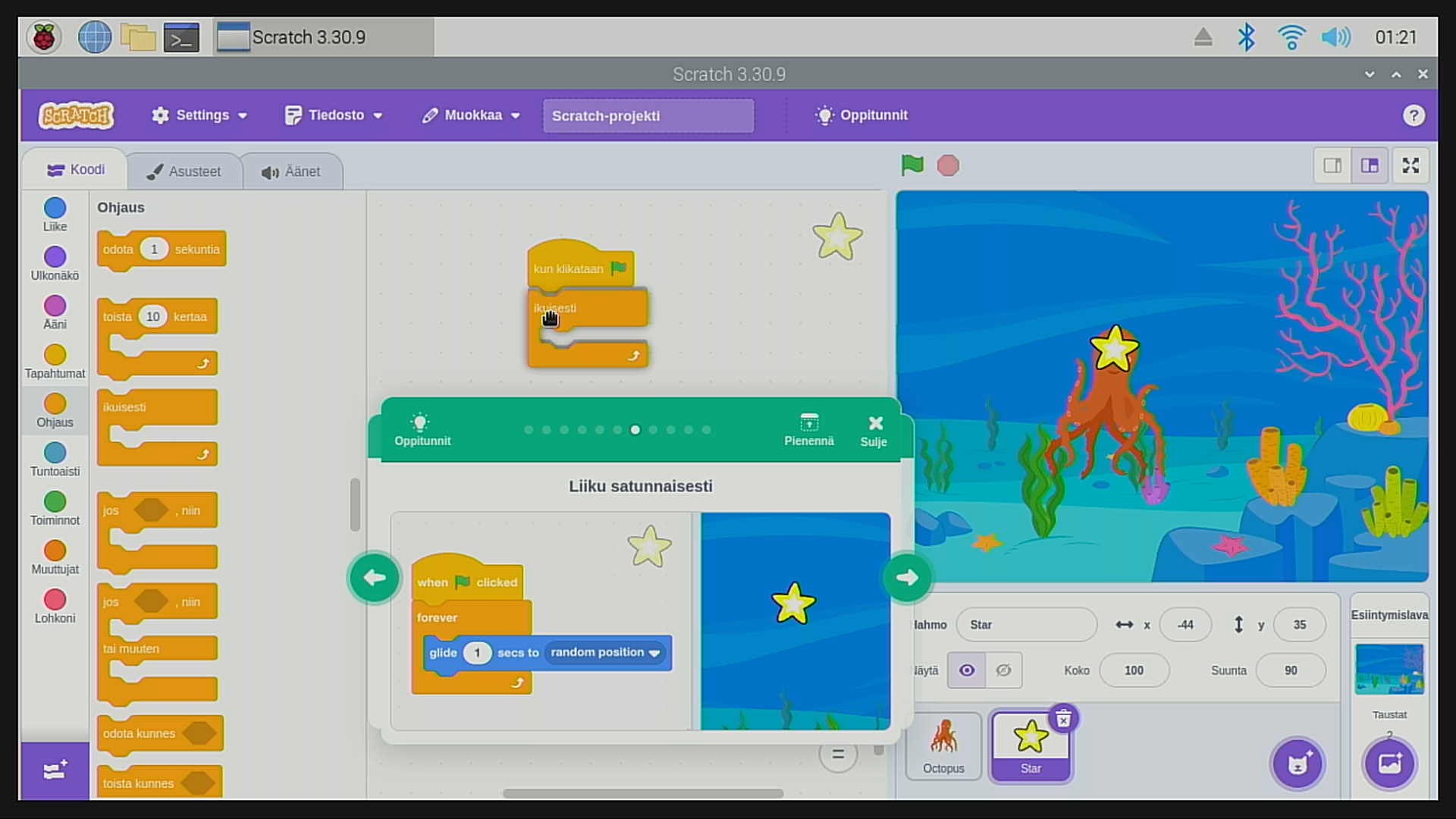The height and width of the screenshot is (819, 1456).
Task: Click the choose a sprite button
Action: point(1298,763)
